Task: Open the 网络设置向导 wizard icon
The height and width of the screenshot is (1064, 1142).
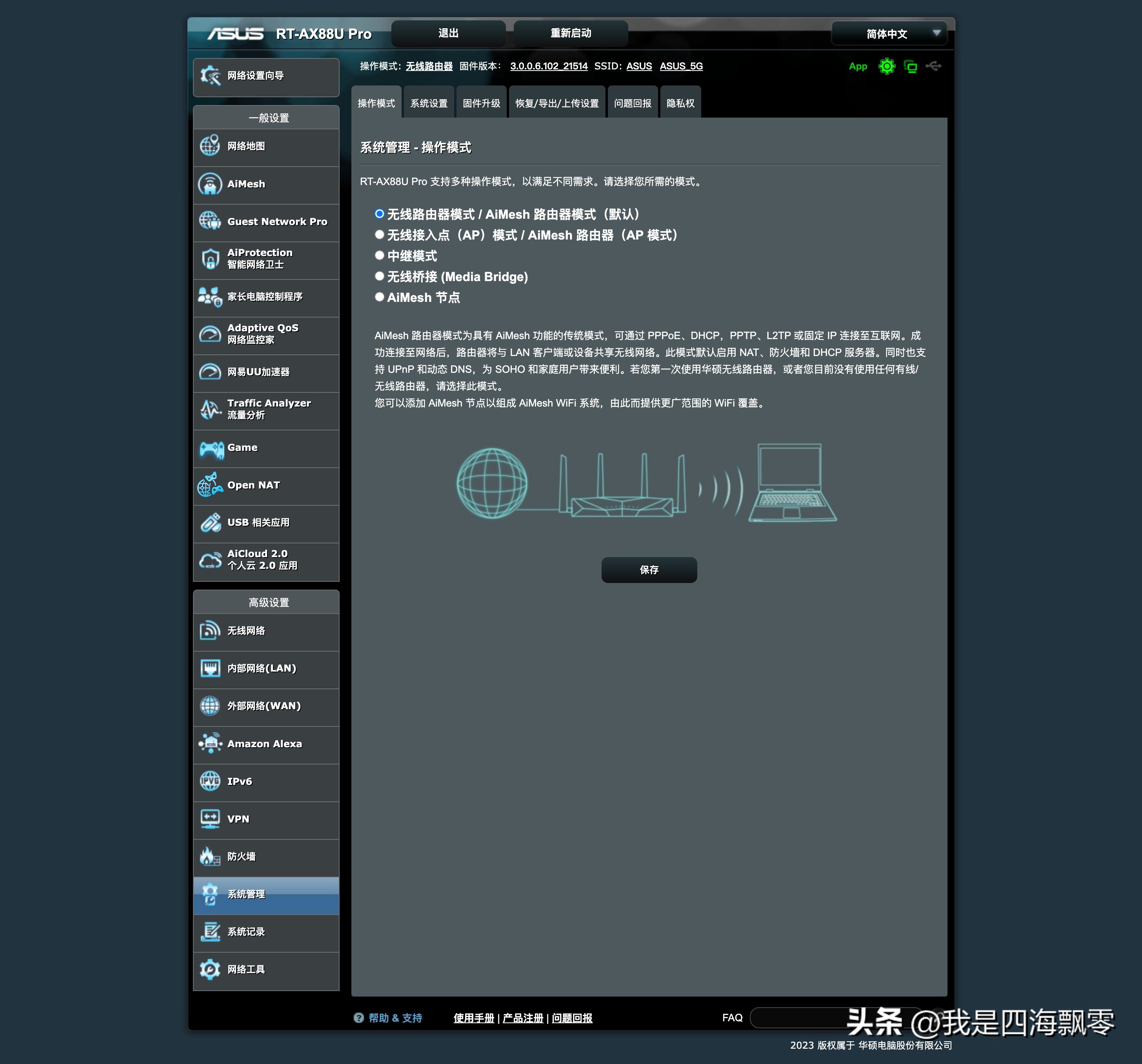Action: [x=210, y=76]
